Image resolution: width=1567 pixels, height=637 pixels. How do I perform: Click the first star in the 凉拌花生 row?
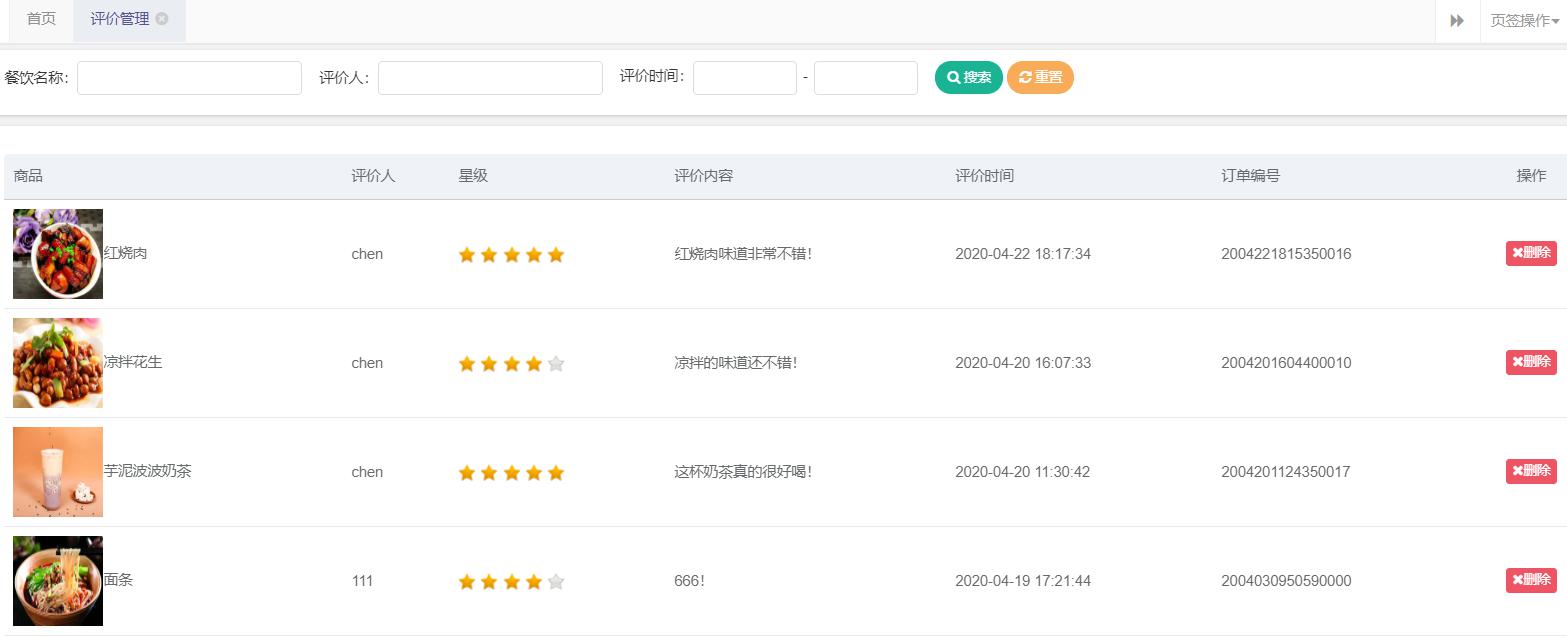467,363
